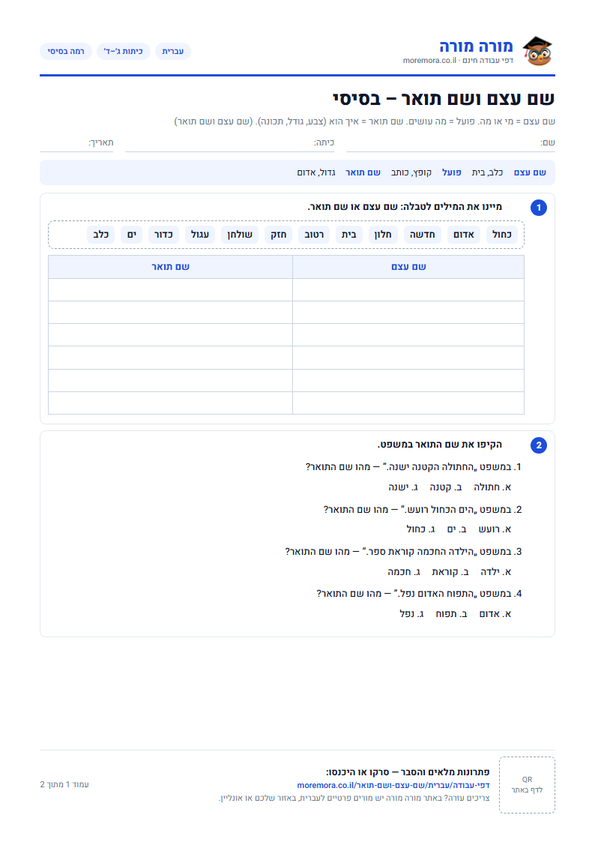Click the owl mascot logo
Image resolution: width=595 pixels, height=842 pixels.
tap(538, 51)
